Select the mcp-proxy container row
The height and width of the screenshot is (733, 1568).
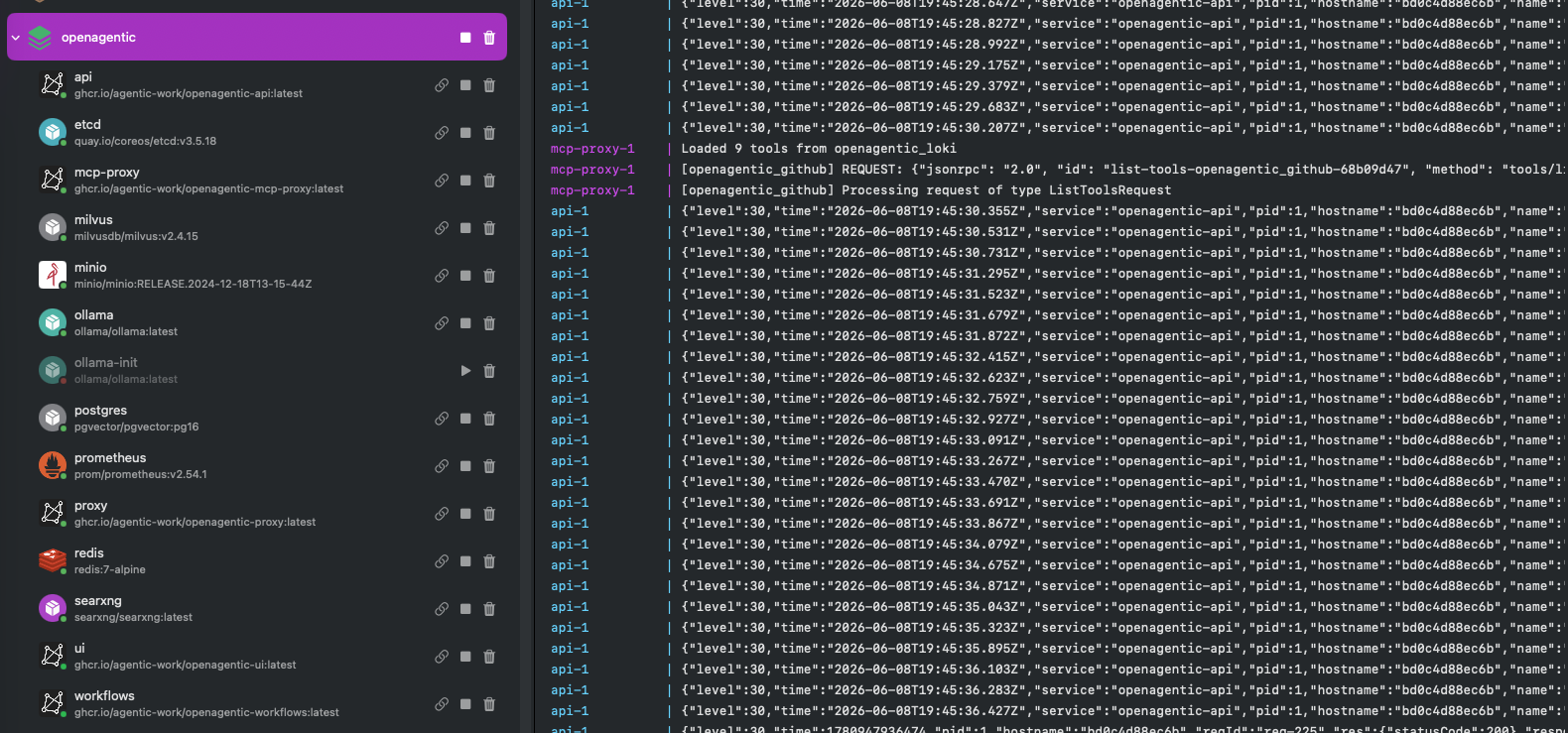pyautogui.click(x=257, y=181)
